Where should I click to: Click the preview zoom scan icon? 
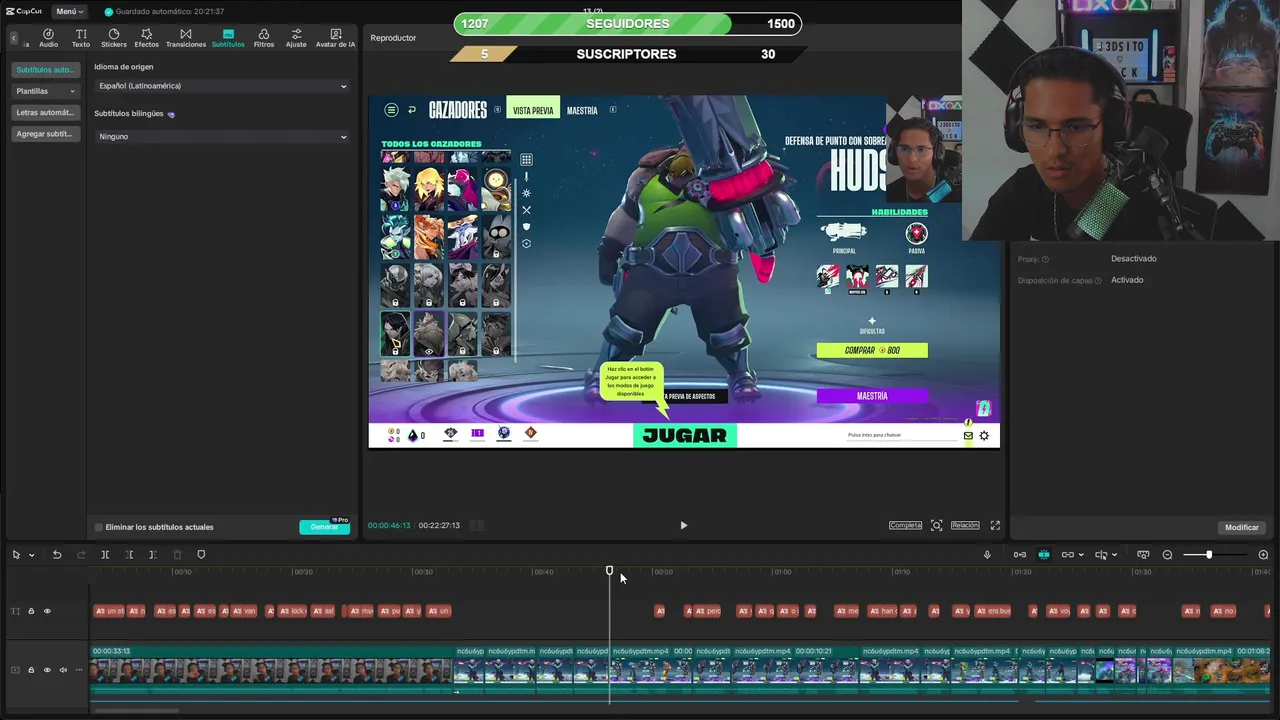coord(937,525)
